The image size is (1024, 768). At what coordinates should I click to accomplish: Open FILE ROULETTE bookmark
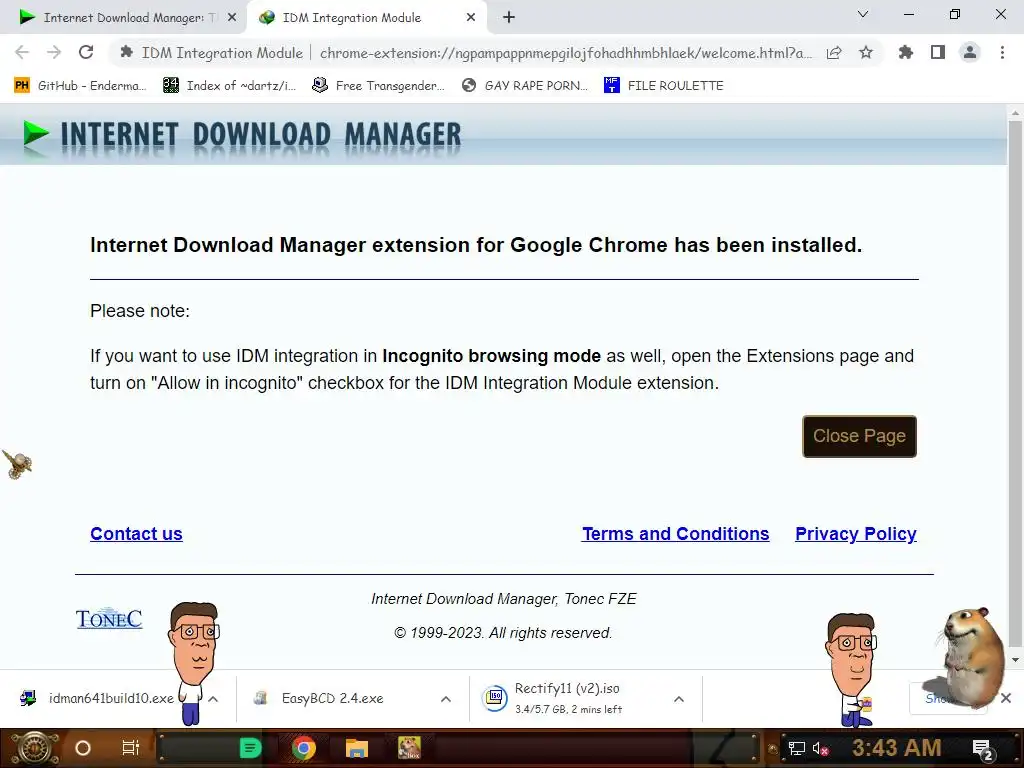pyautogui.click(x=664, y=86)
